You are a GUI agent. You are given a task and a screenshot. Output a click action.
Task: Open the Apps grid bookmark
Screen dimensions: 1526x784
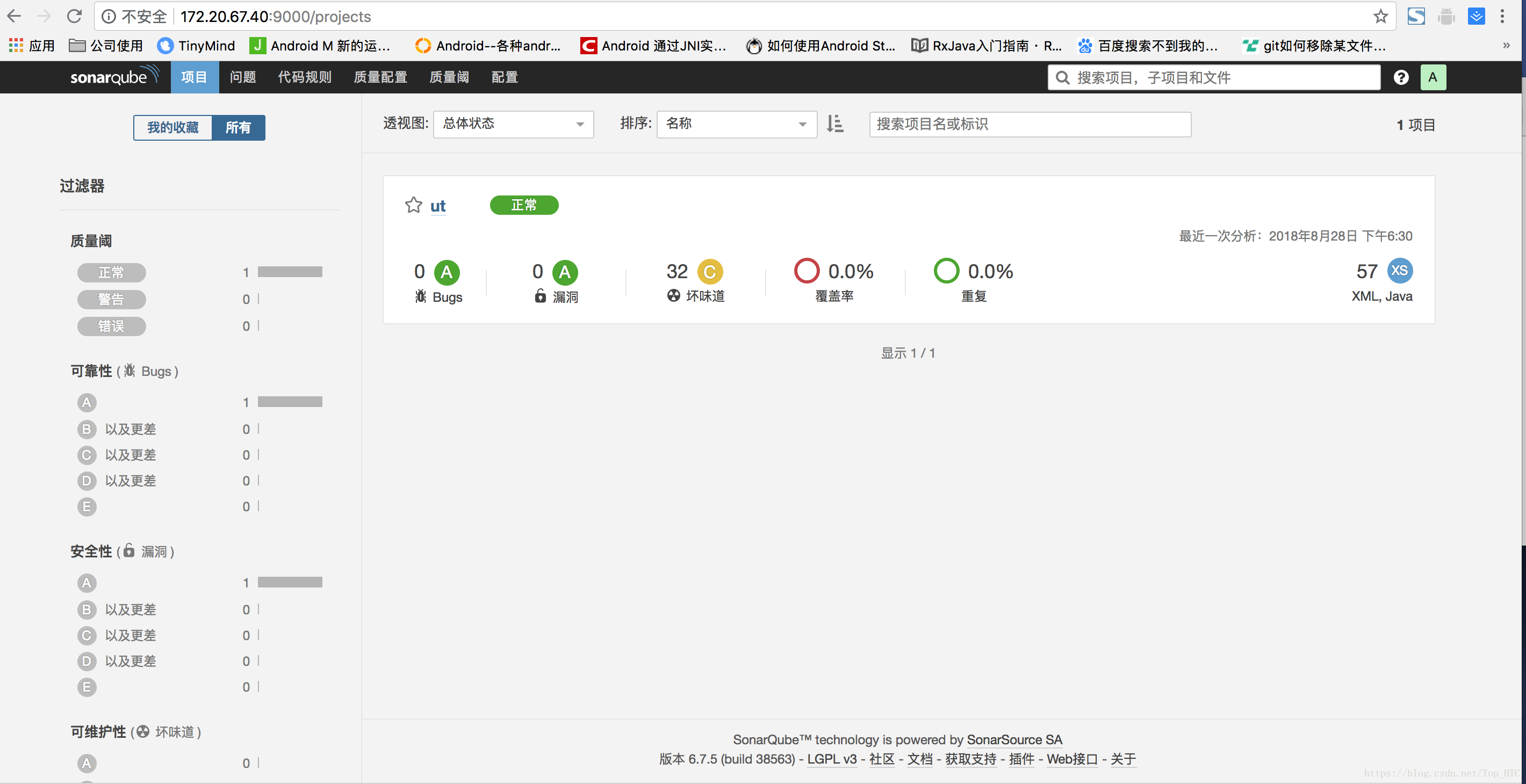32,46
